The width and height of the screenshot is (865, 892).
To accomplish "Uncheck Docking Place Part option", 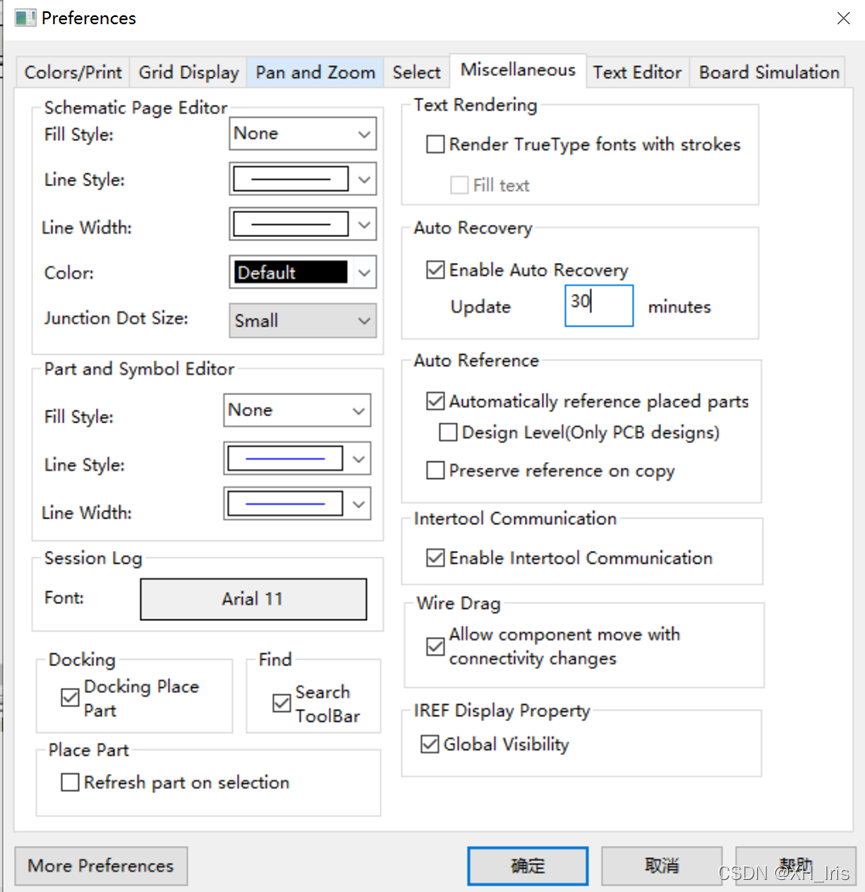I will click(x=70, y=698).
